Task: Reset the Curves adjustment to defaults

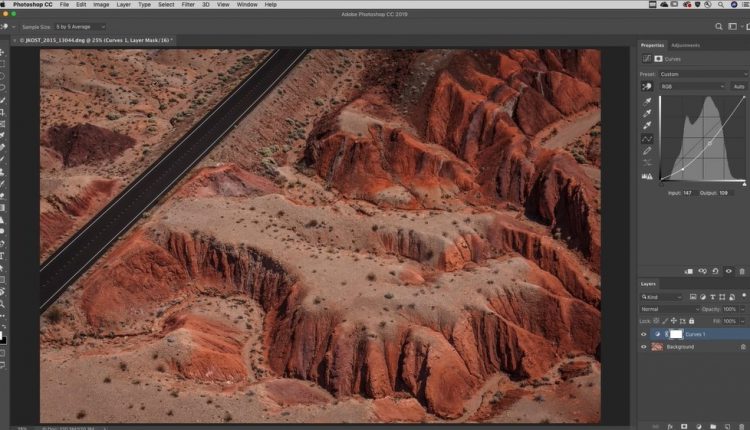Action: point(714,271)
